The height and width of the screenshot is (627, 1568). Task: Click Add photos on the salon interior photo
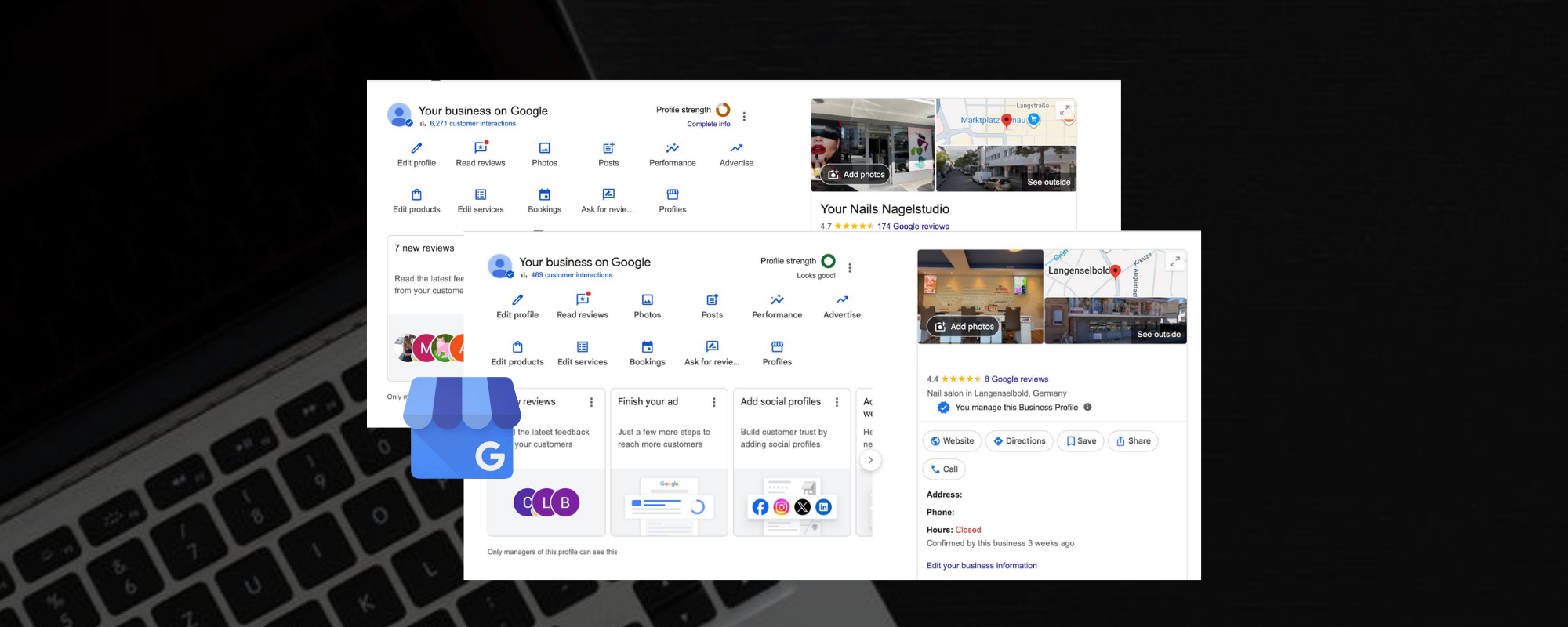pyautogui.click(x=964, y=327)
